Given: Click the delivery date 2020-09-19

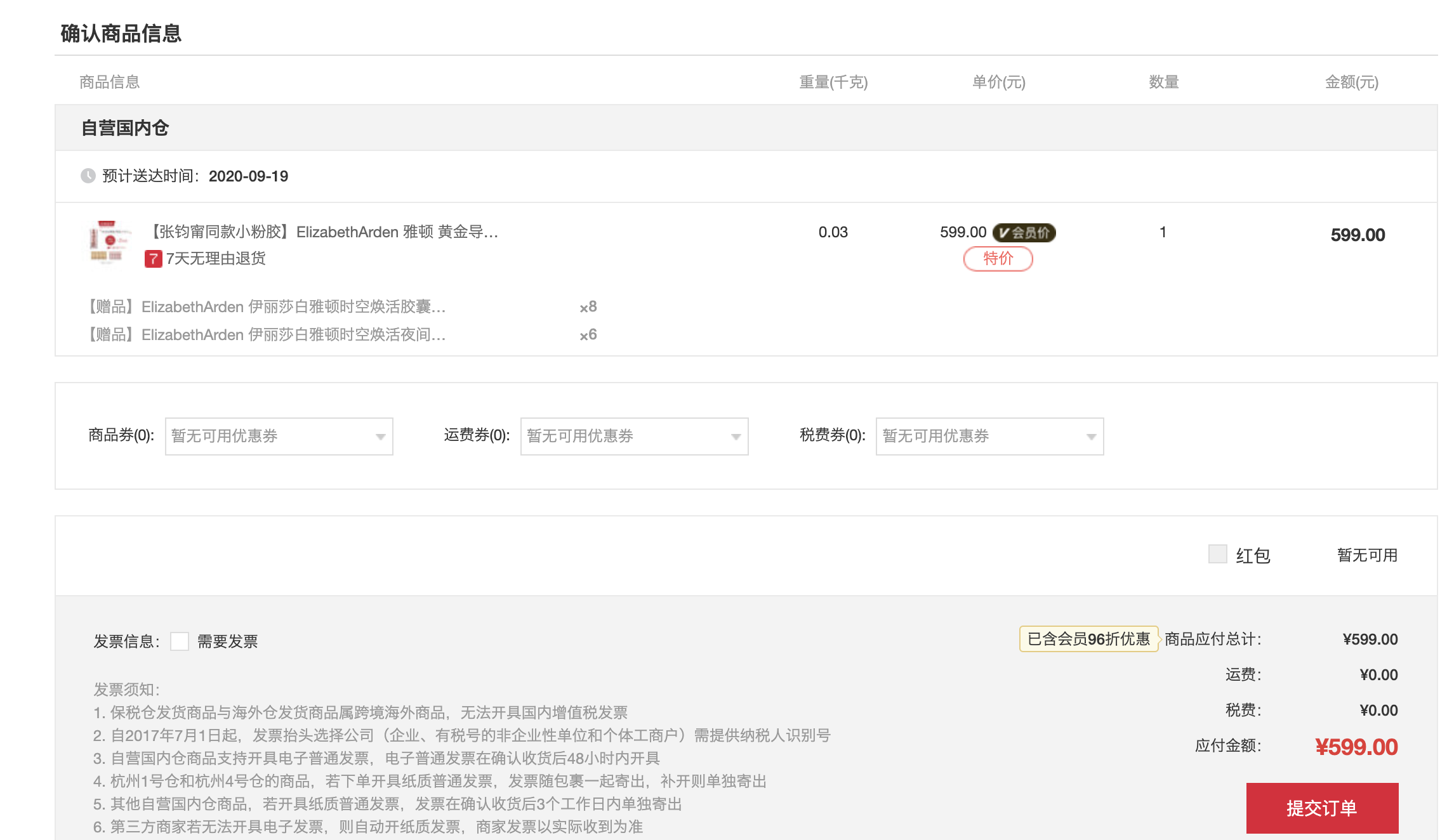Looking at the screenshot, I should coord(248,176).
